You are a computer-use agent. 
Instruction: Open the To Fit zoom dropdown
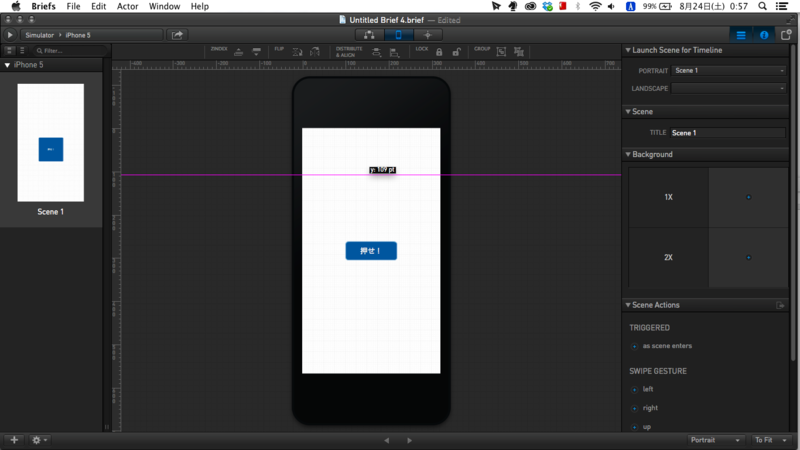[770, 440]
